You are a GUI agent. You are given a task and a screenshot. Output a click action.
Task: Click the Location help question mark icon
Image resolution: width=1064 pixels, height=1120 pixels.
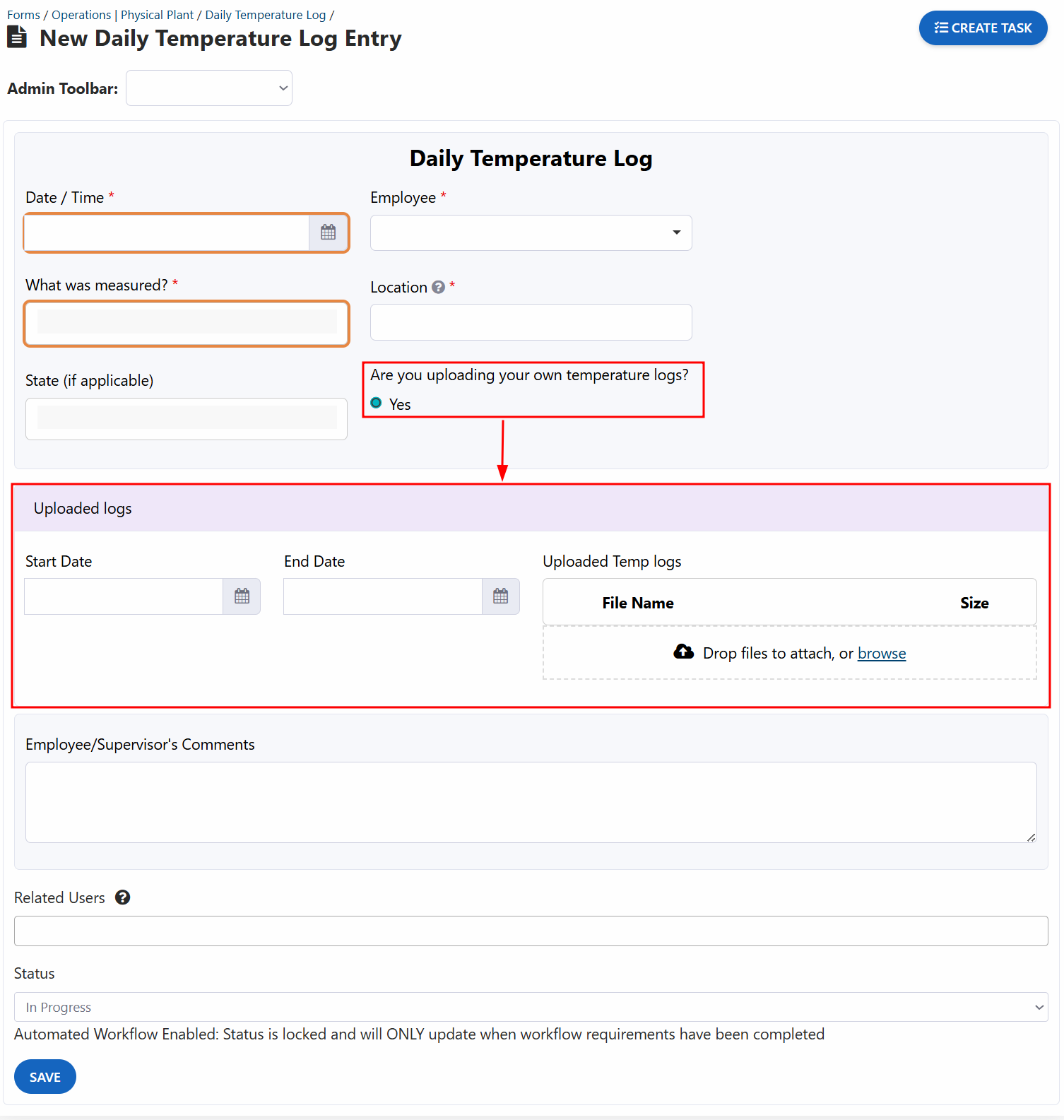438,287
